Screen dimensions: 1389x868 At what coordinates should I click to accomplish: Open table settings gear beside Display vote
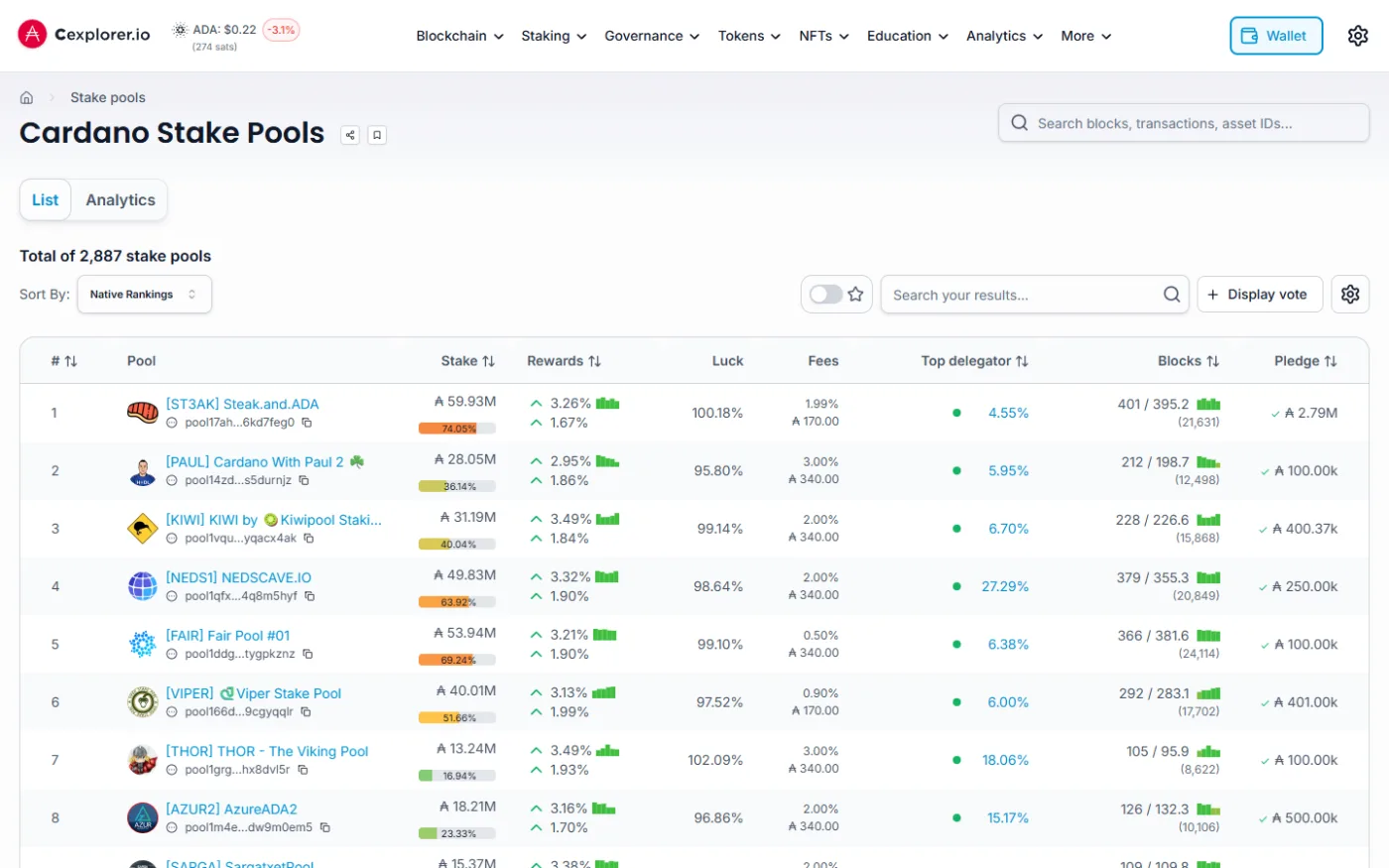[1350, 295]
